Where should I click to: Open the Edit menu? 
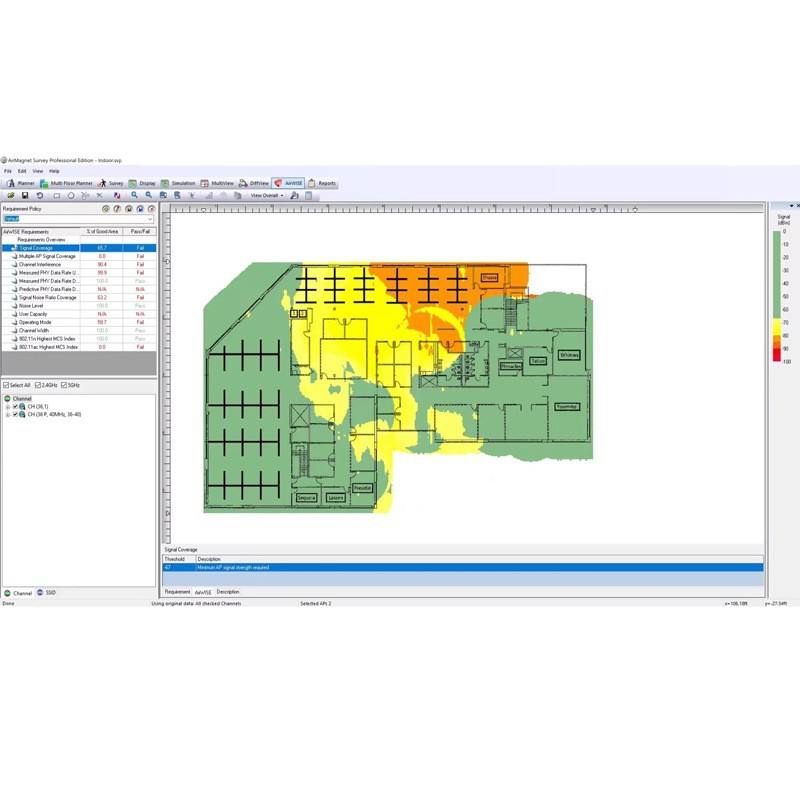[22, 171]
